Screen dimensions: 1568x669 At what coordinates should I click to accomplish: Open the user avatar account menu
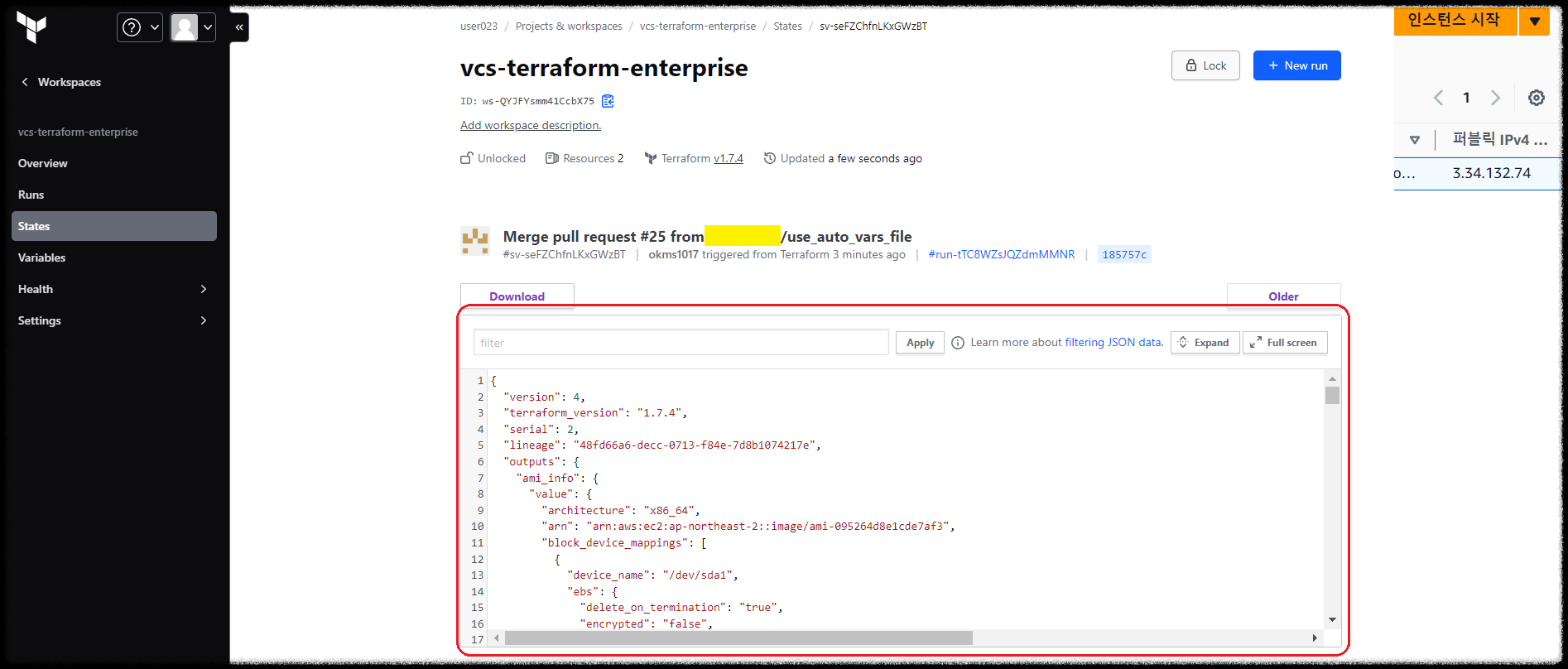coord(193,27)
